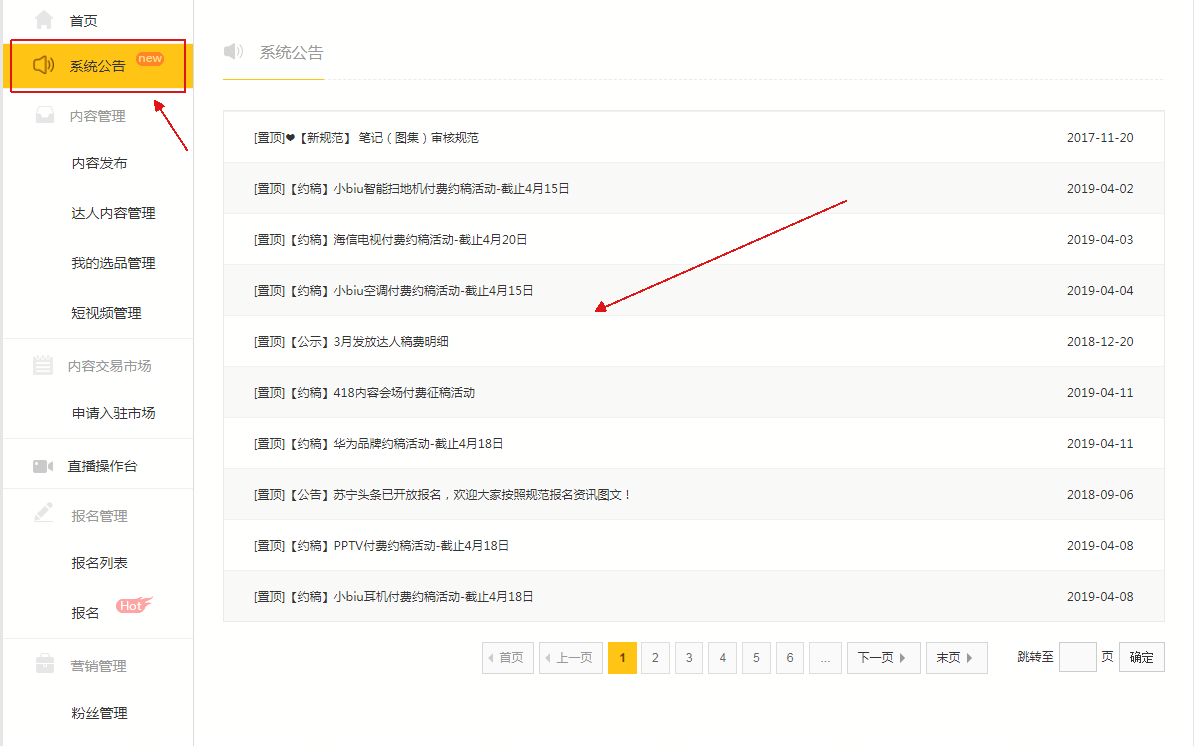Screen dimensions: 1194x746
Task: Open 报名管理 section
Action: [99, 516]
